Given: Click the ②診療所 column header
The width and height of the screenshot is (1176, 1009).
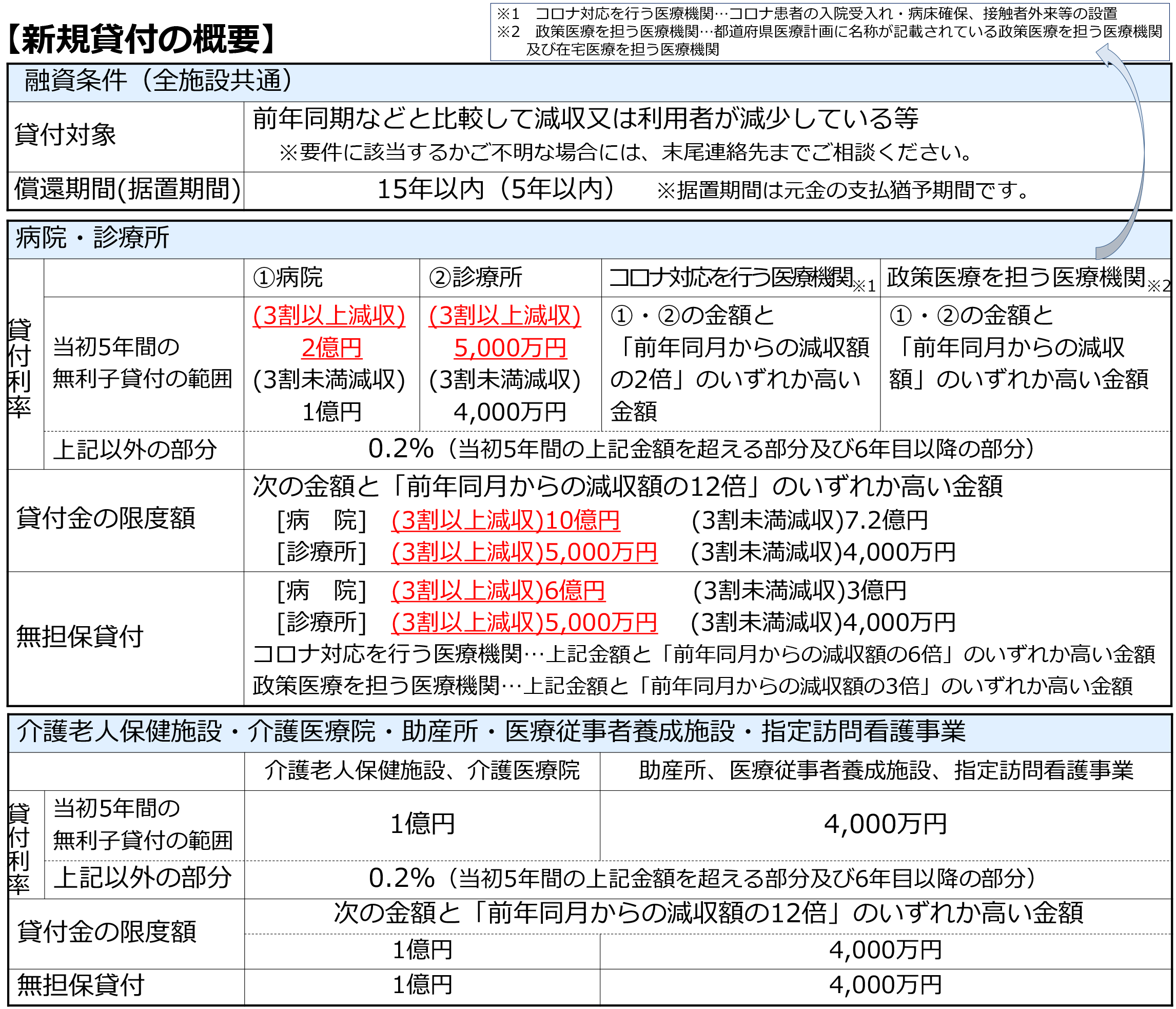Looking at the screenshot, I should [x=476, y=278].
